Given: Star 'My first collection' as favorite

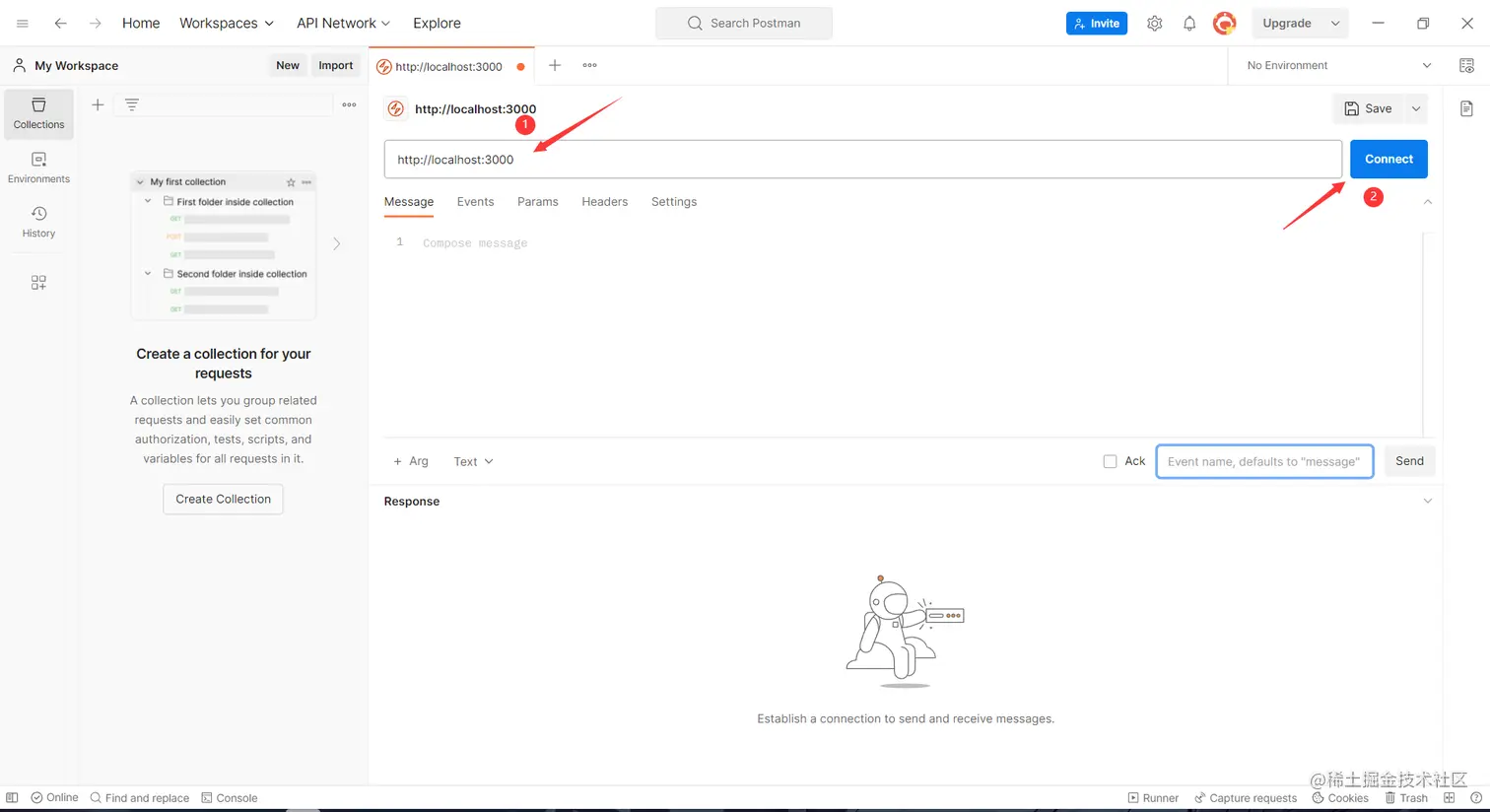Looking at the screenshot, I should tap(290, 181).
